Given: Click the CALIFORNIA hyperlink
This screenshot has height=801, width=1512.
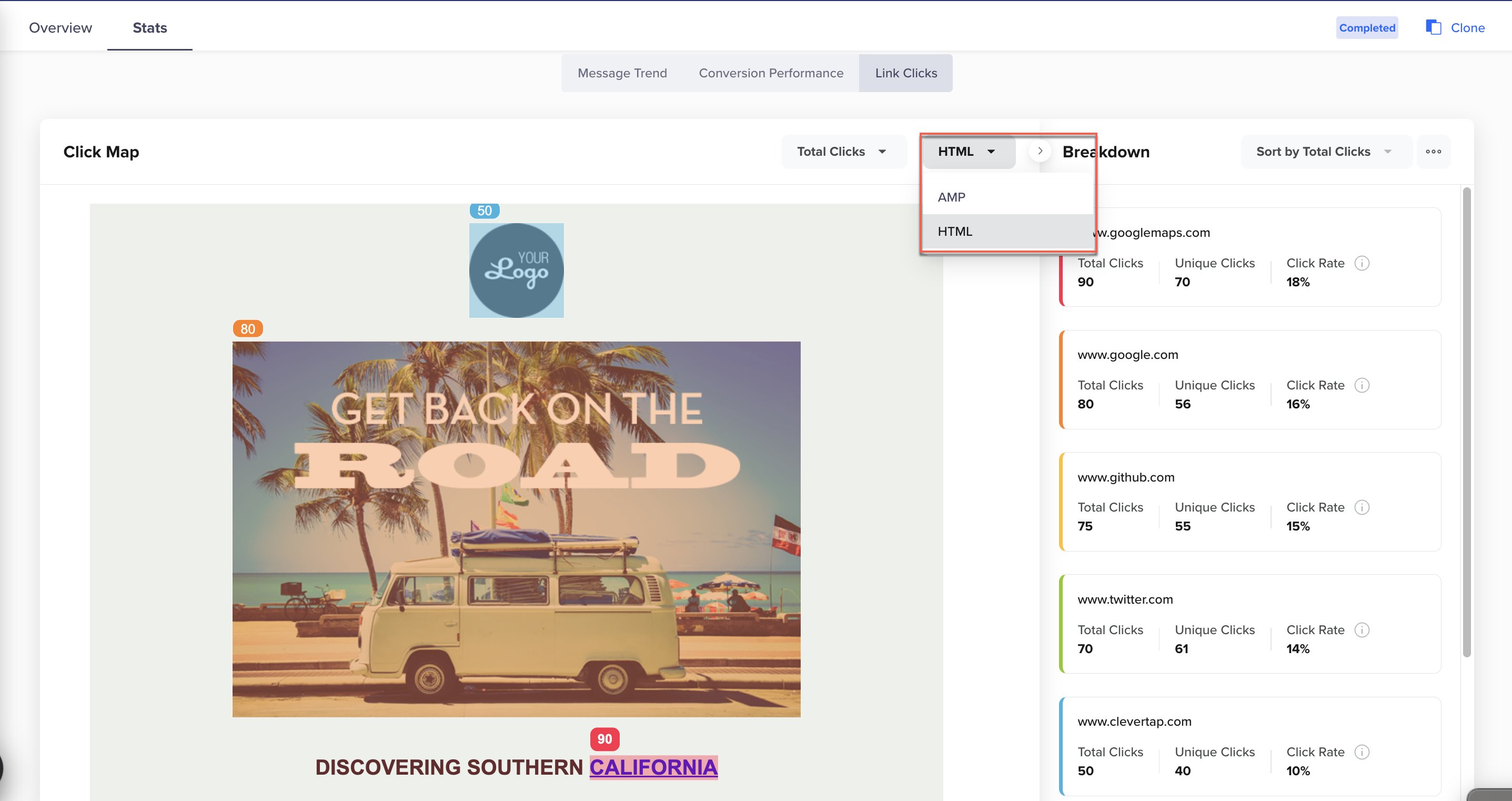Looking at the screenshot, I should click(653, 767).
